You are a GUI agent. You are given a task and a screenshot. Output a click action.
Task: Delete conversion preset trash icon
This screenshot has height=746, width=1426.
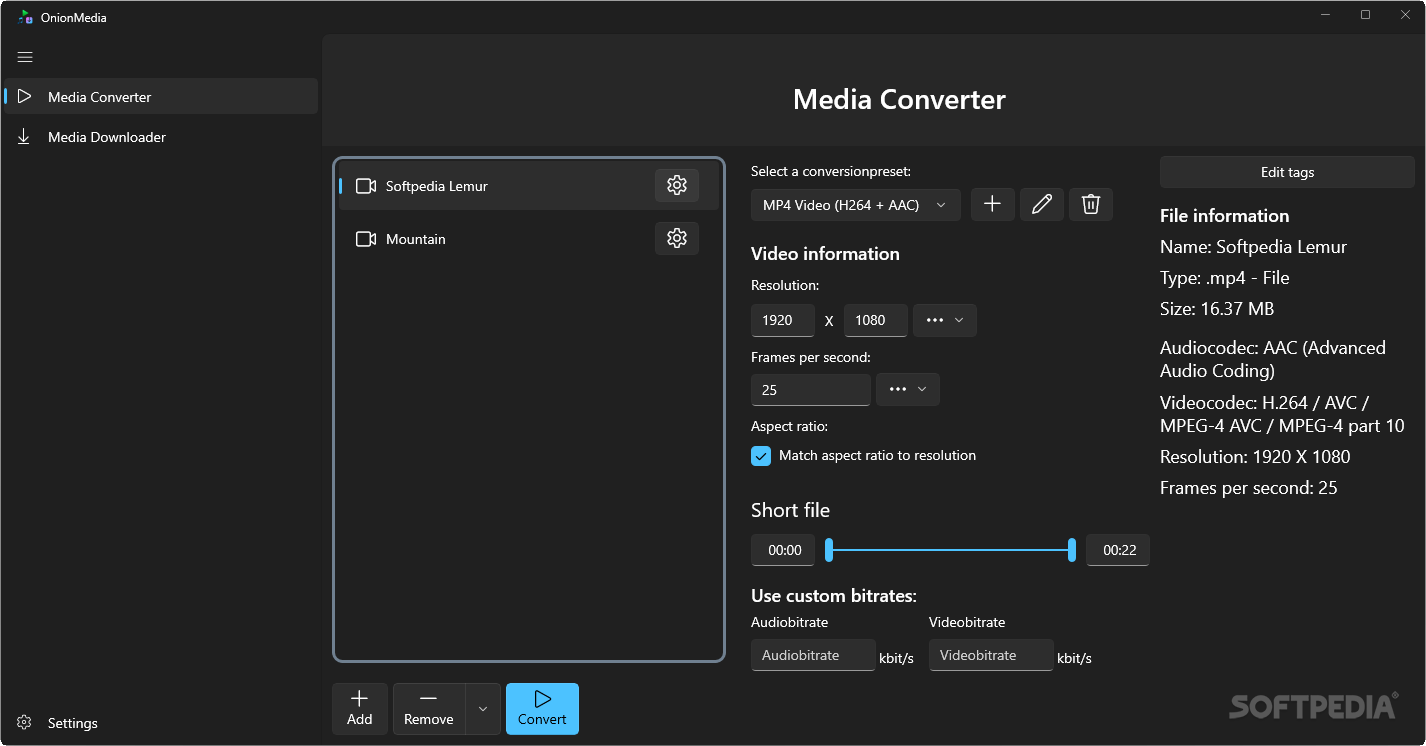pos(1091,204)
